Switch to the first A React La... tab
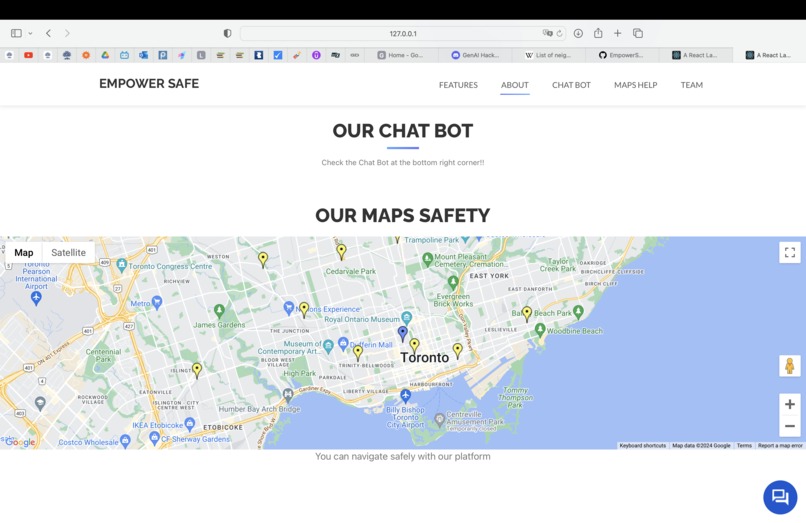This screenshot has height=523, width=806. 695,55
